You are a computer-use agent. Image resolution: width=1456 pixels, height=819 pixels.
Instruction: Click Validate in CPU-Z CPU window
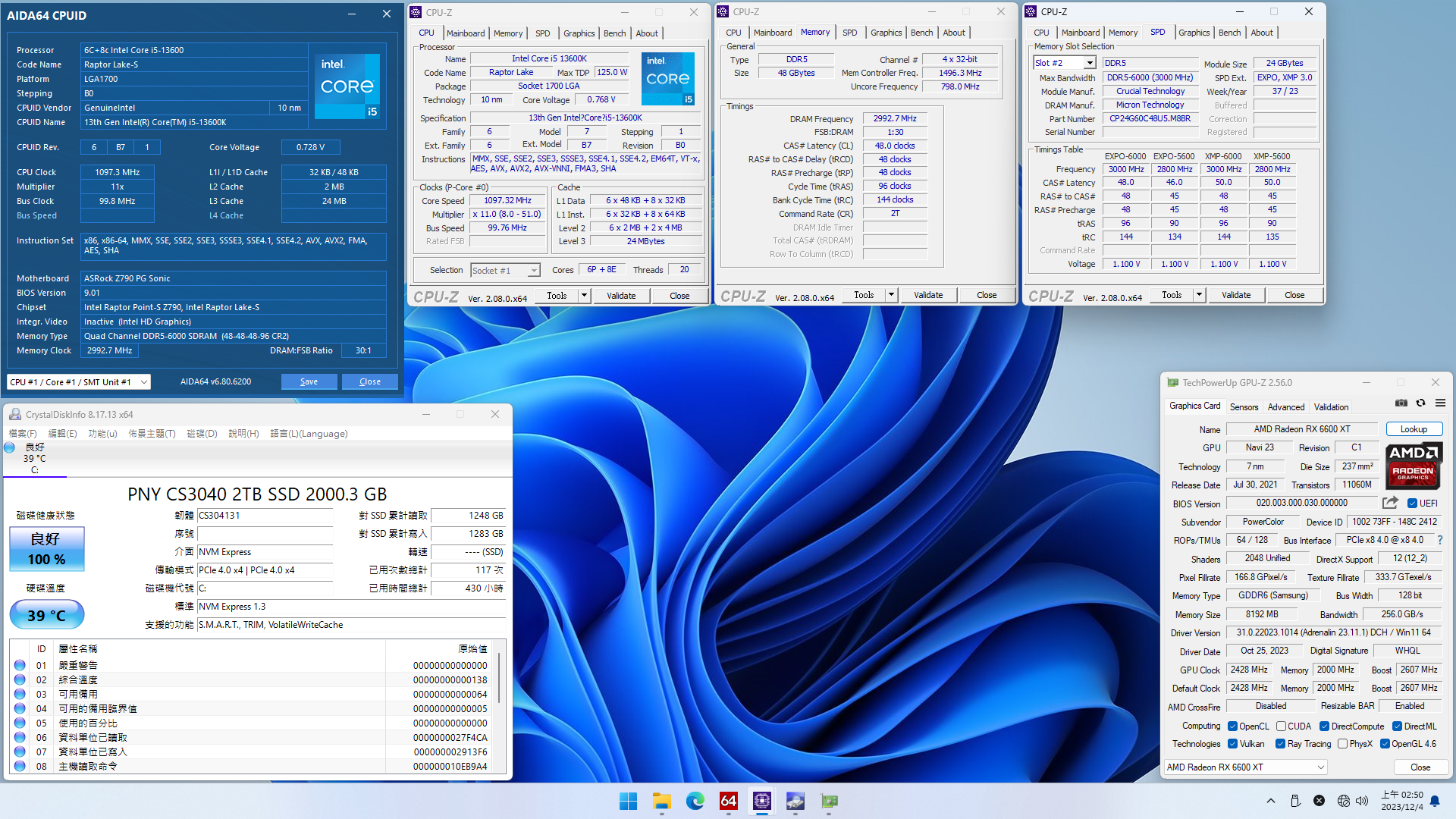[x=621, y=296]
